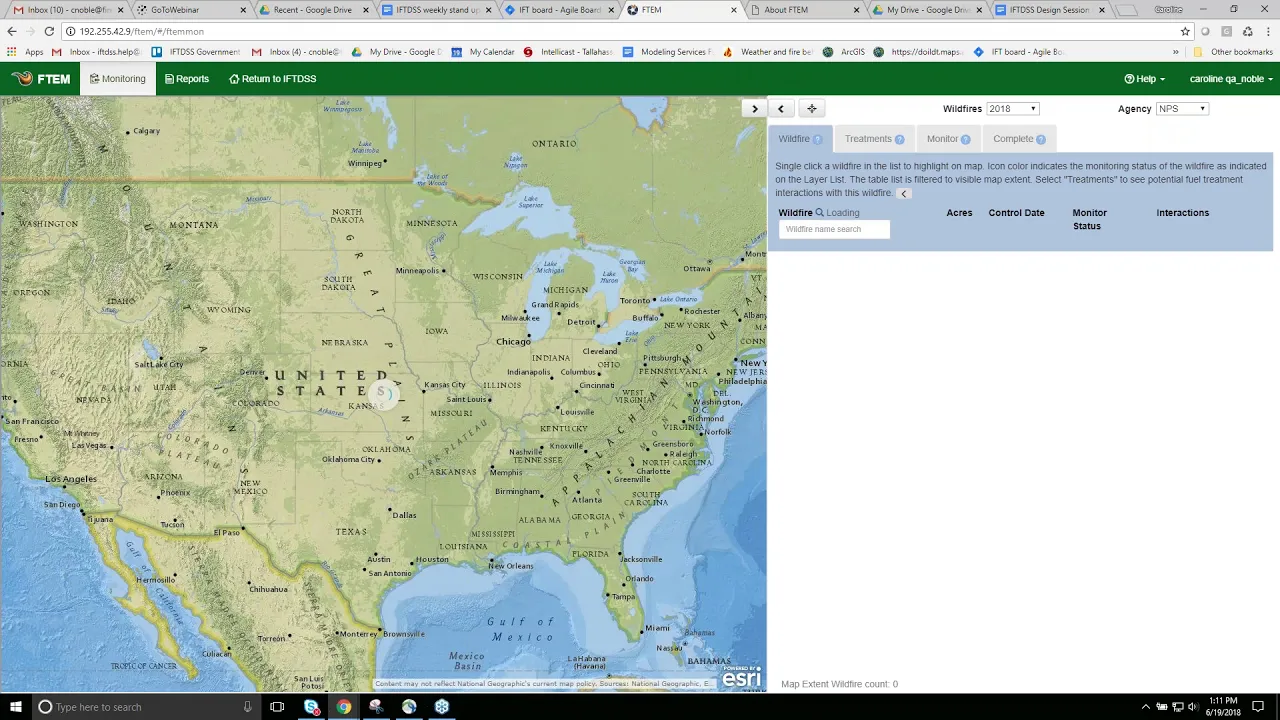Screen dimensions: 1280x720
Task: Click the crosshair locate map button
Action: [x=812, y=109]
